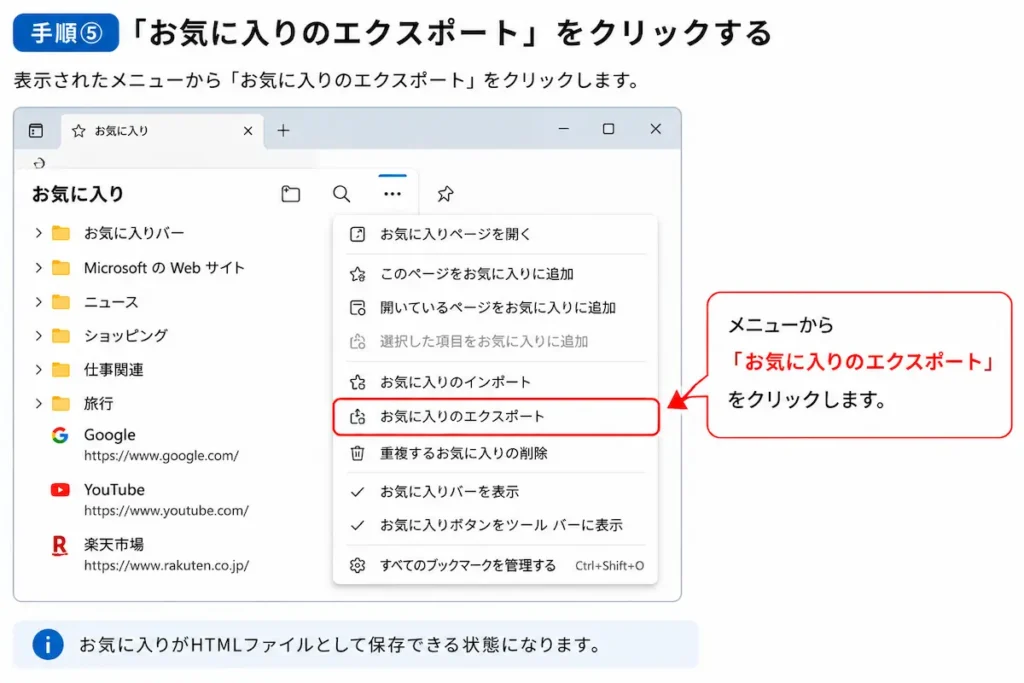
Task: Choose お気に入りのインポート menu item
Action: pyautogui.click(x=495, y=382)
